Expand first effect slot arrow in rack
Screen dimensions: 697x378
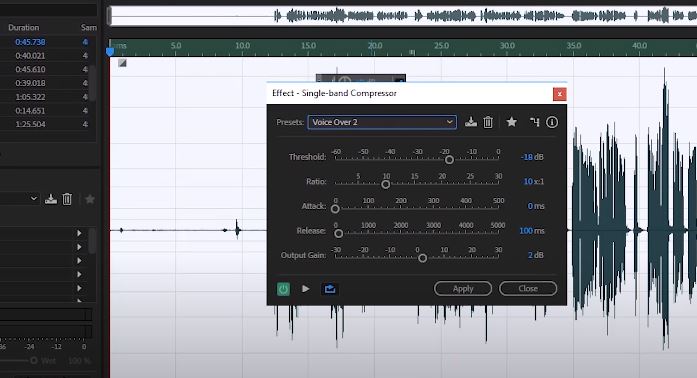[x=79, y=233]
